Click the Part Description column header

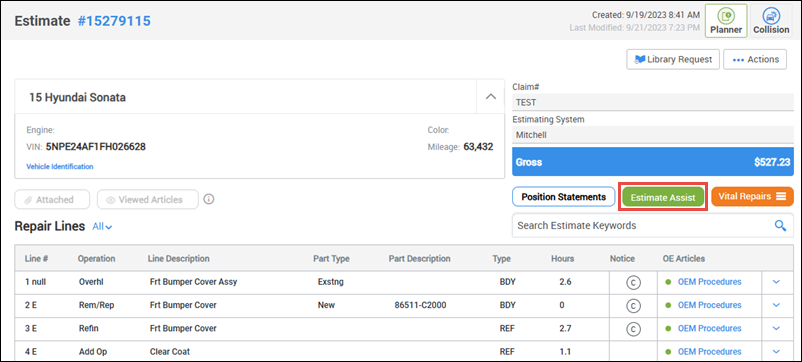(x=419, y=259)
